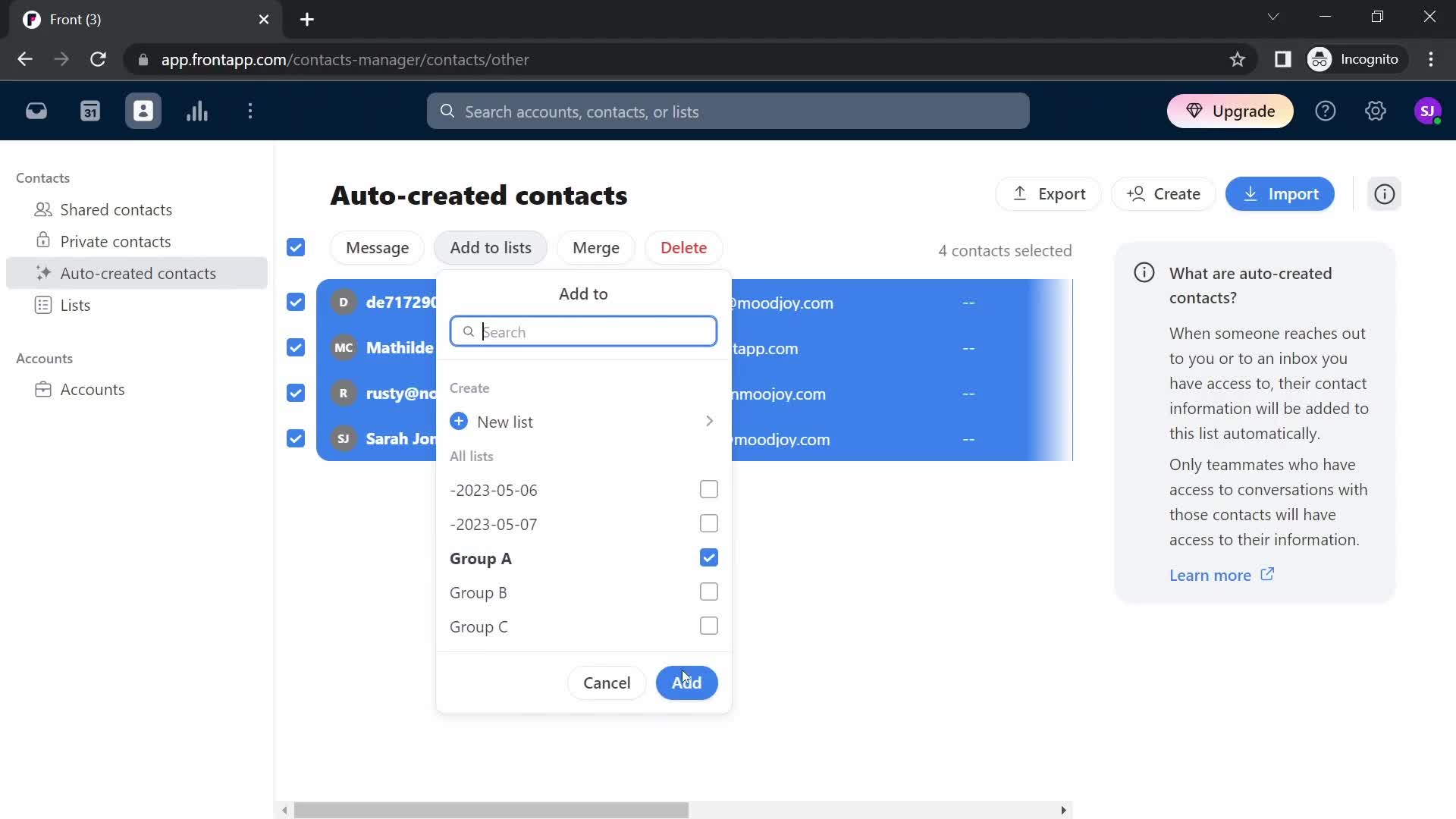
Task: Click the Export icon button
Action: click(1019, 194)
